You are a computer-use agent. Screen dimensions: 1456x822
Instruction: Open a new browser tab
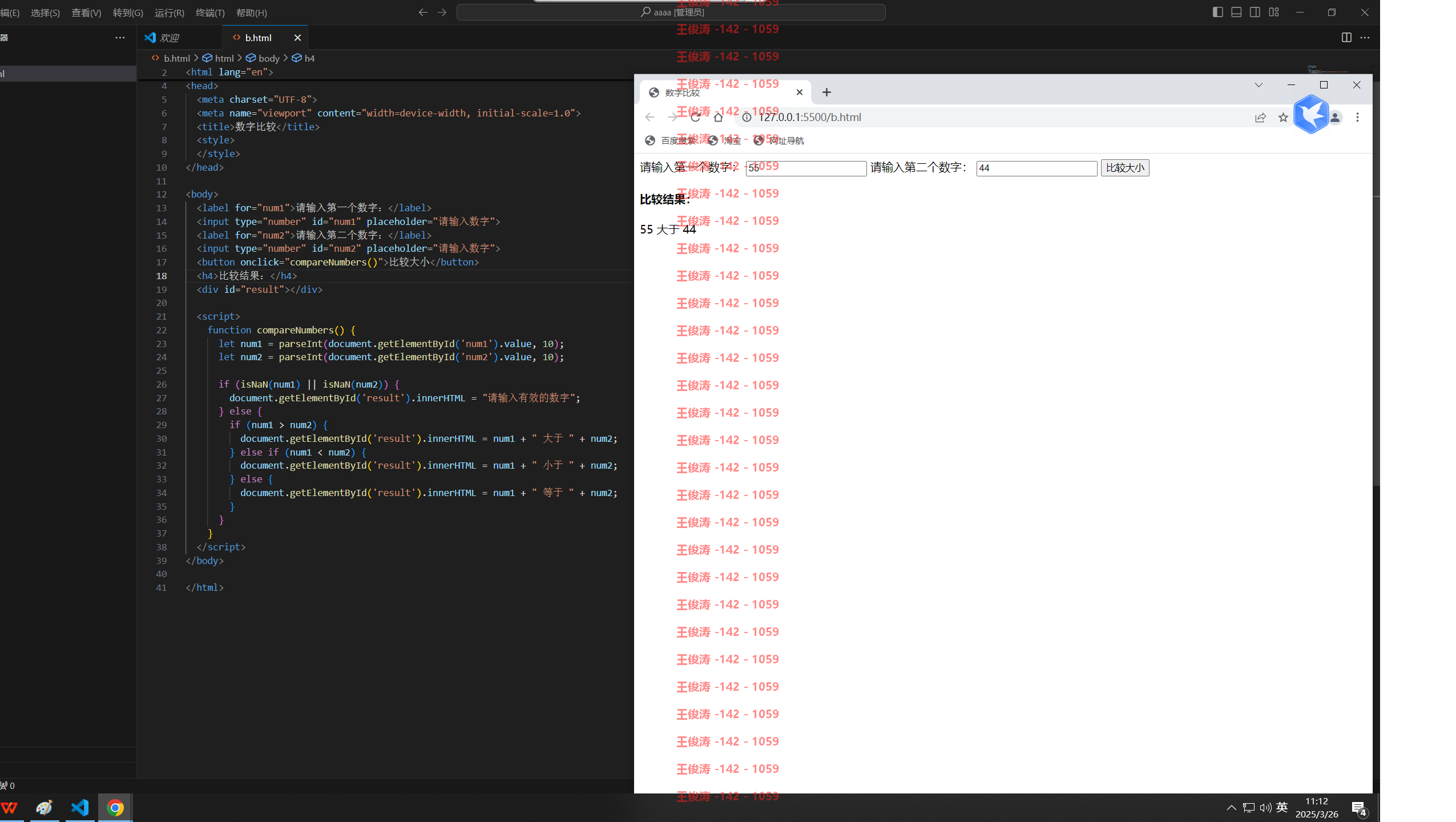click(826, 92)
